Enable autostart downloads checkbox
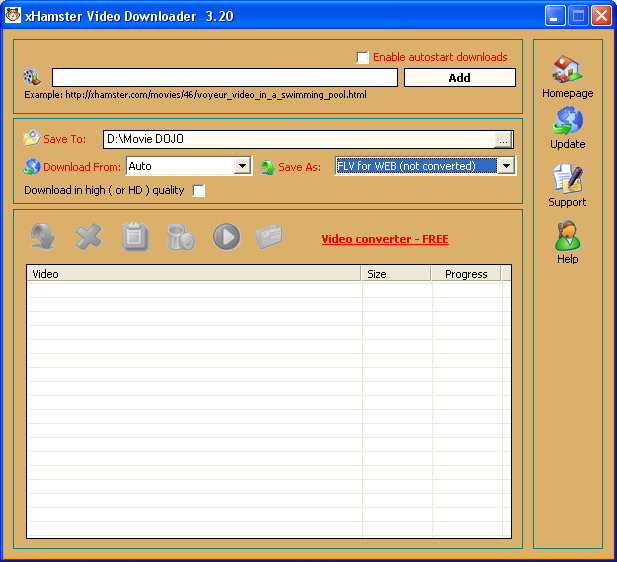This screenshot has height=562, width=617. 362,57
